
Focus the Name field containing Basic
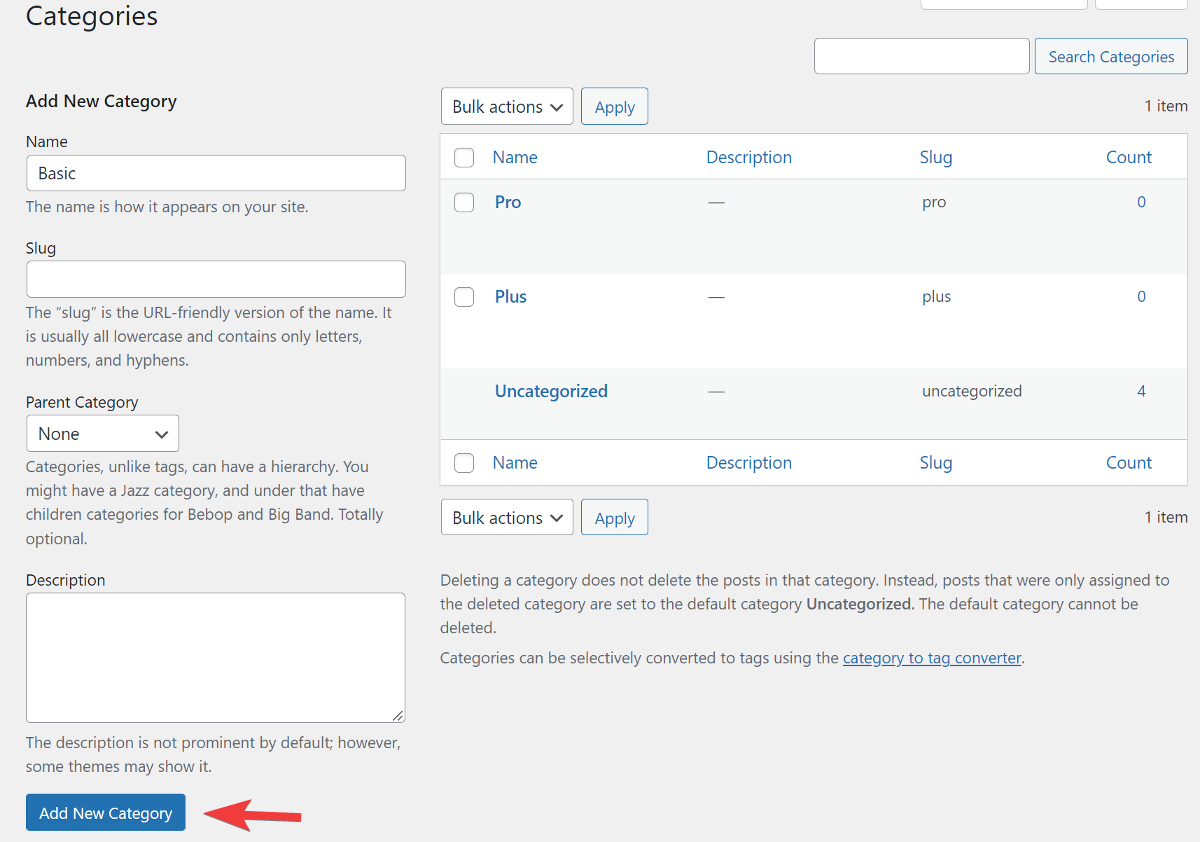click(216, 173)
